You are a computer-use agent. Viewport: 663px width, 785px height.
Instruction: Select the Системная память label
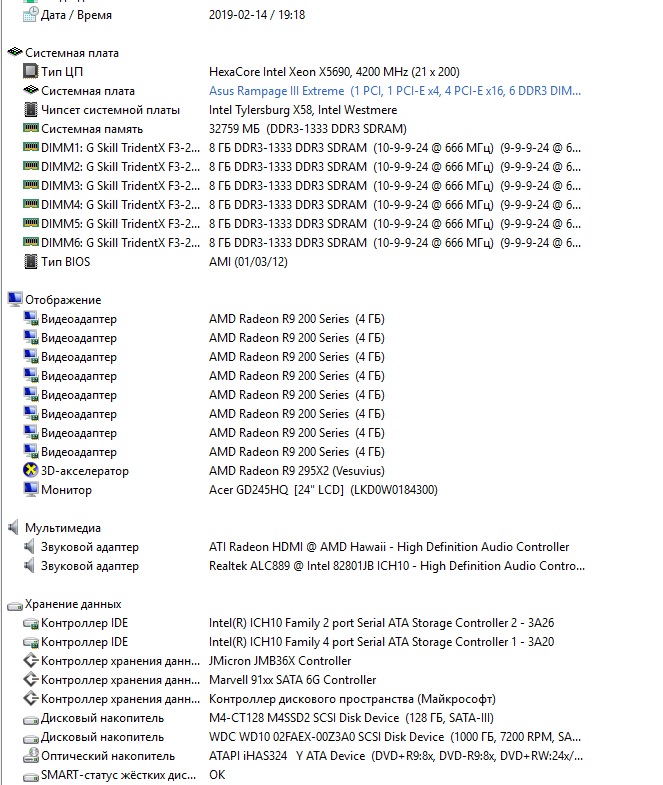(92, 129)
